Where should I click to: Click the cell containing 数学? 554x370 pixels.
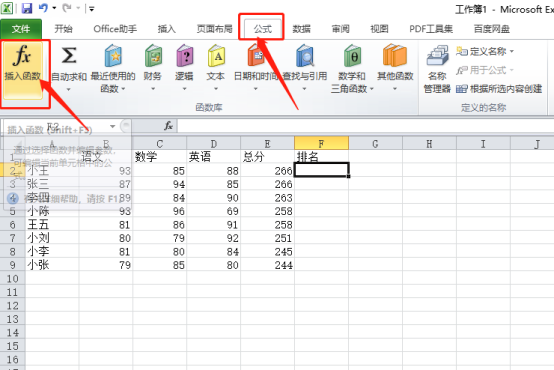[160, 157]
